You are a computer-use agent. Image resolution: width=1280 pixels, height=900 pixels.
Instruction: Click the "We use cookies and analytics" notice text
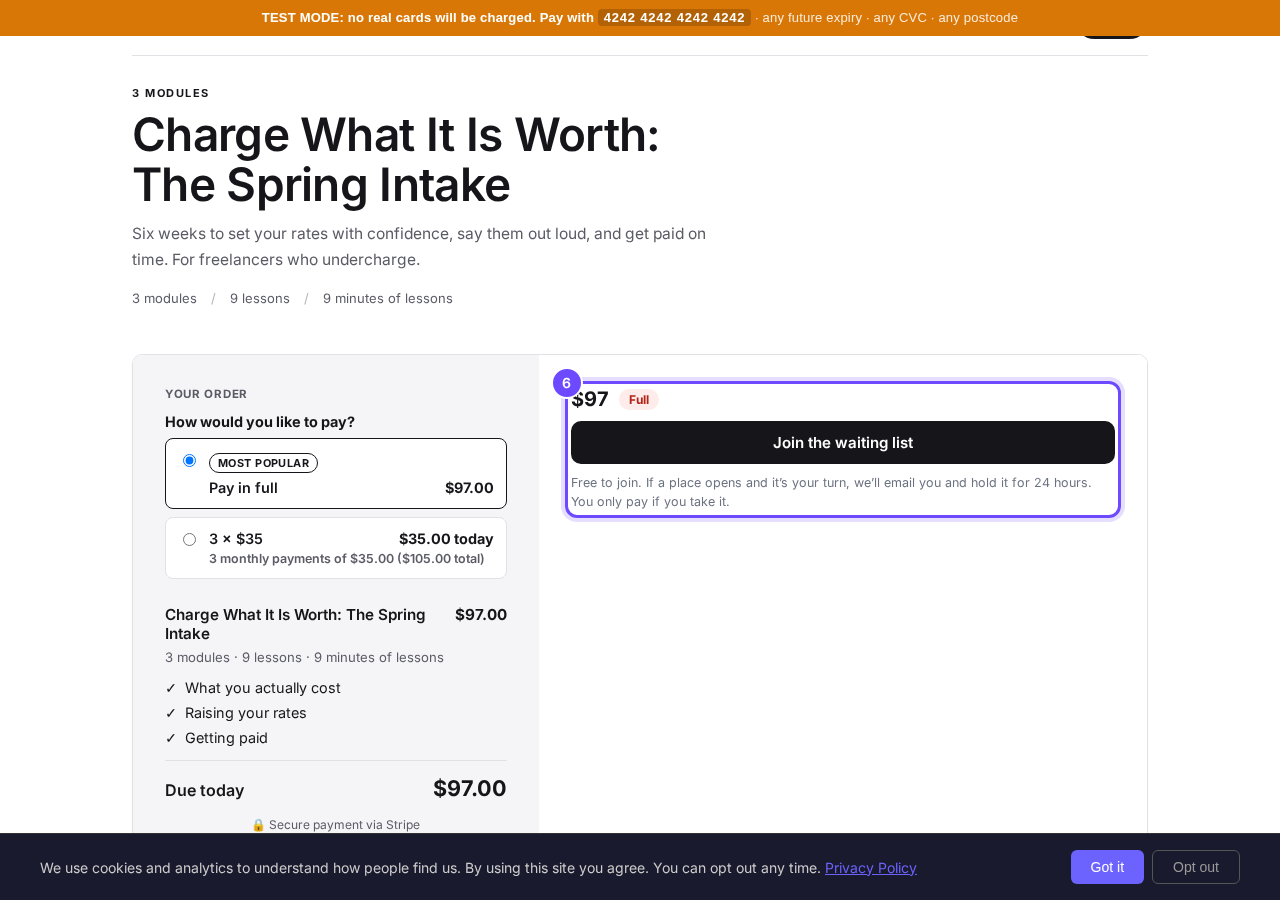[x=430, y=868]
